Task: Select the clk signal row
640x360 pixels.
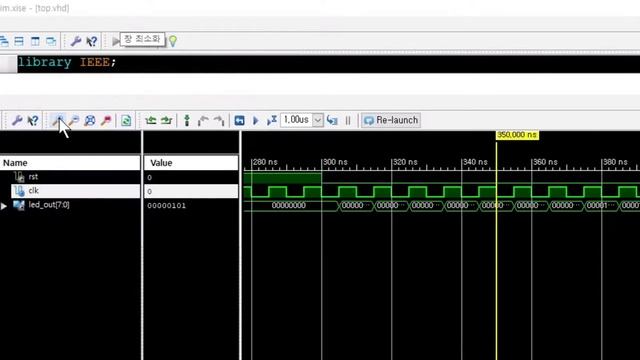Action: 76,191
